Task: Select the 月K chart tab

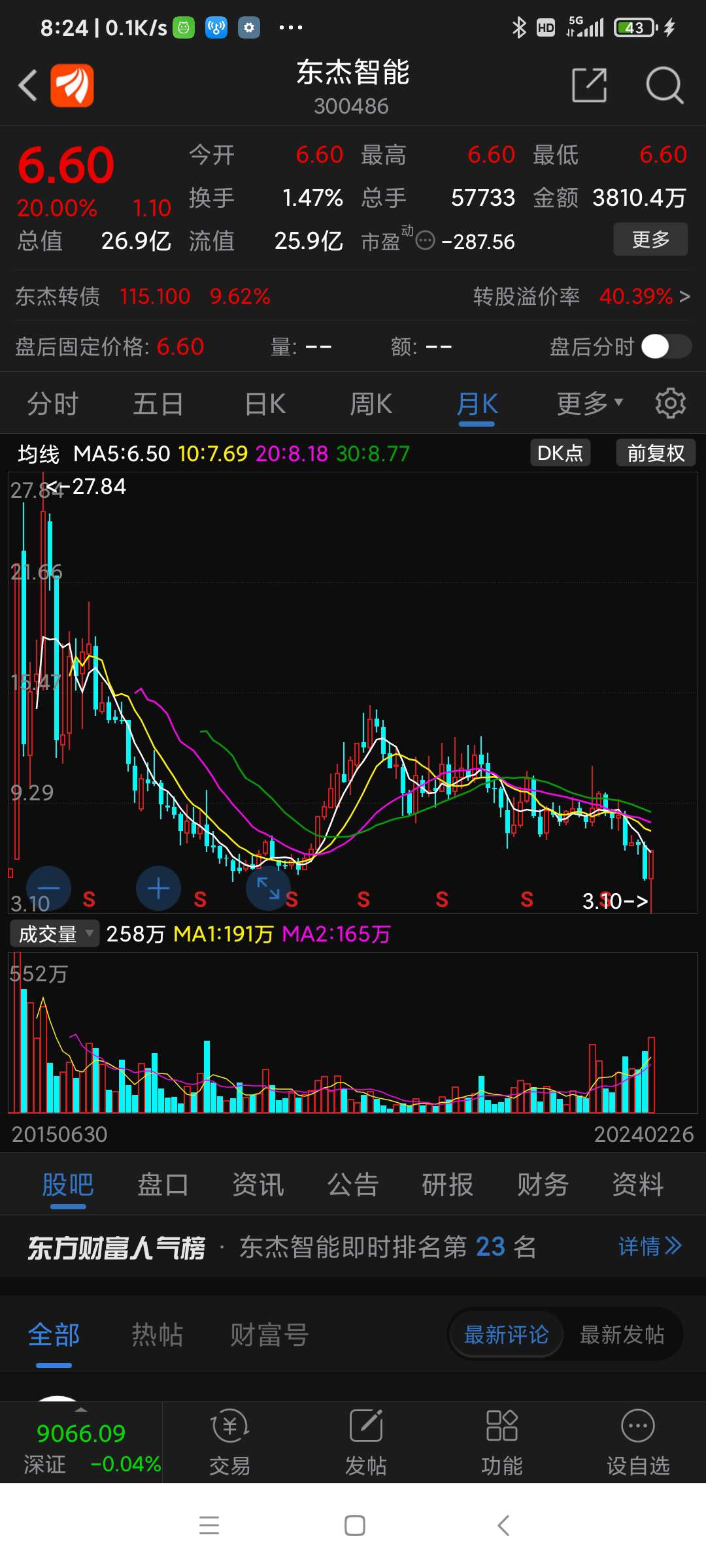Action: click(x=477, y=404)
